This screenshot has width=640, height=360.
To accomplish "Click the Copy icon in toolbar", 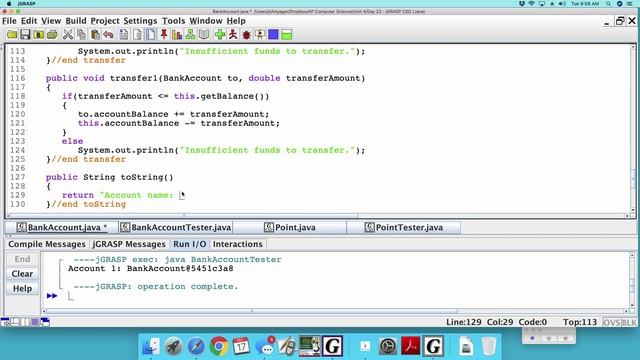I will click(81, 35).
